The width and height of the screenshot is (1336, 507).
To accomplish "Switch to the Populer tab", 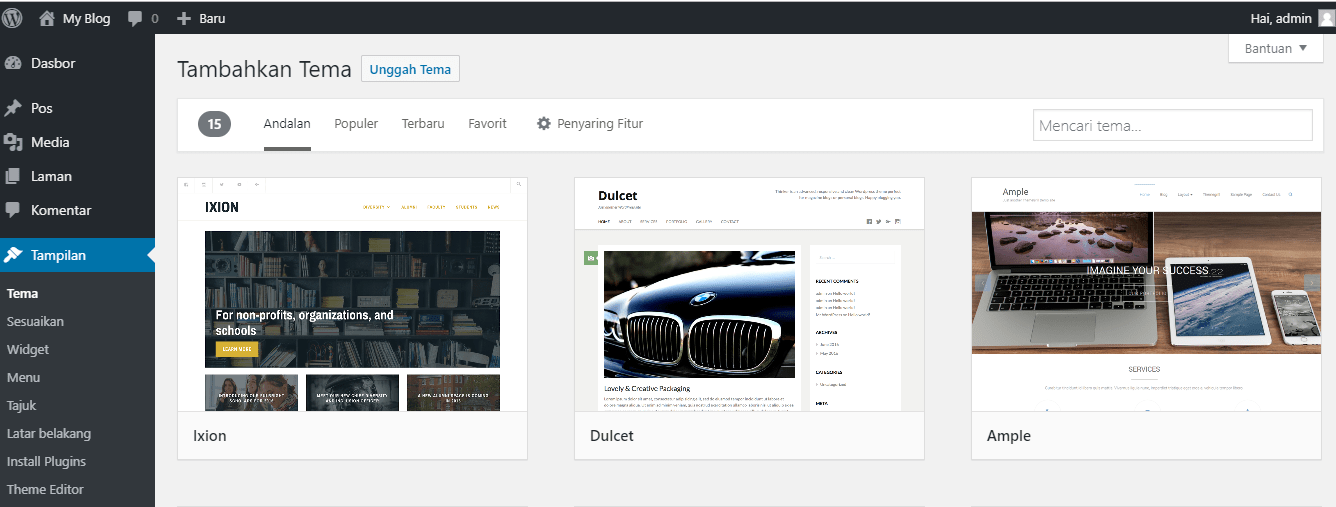I will coord(356,124).
